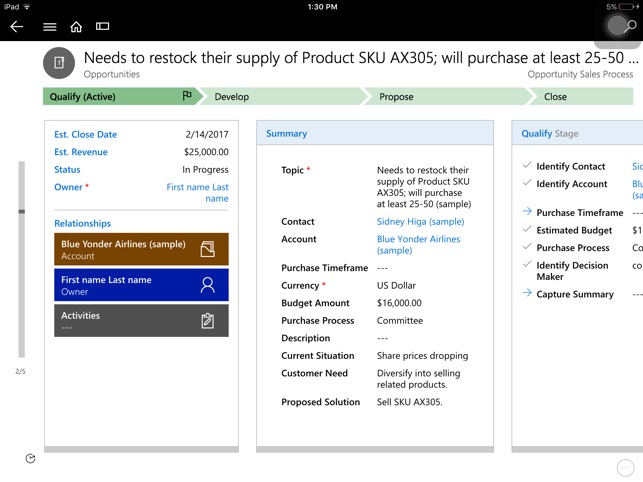Viewport: 643px width, 482px height.
Task: Open the hamburger navigation menu
Action: coord(50,27)
